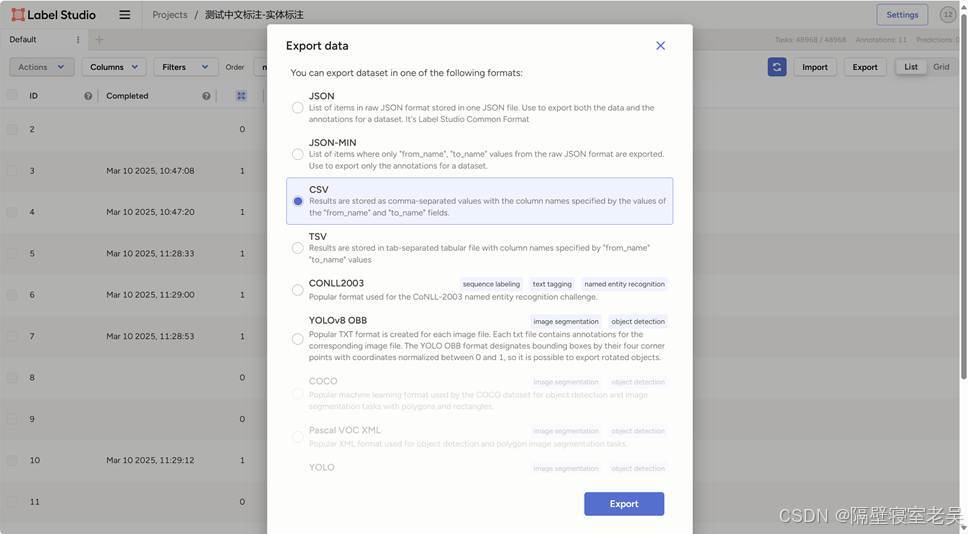Viewport: 968px width, 534px height.
Task: Select the CONLL2003 export format
Action: tap(298, 290)
